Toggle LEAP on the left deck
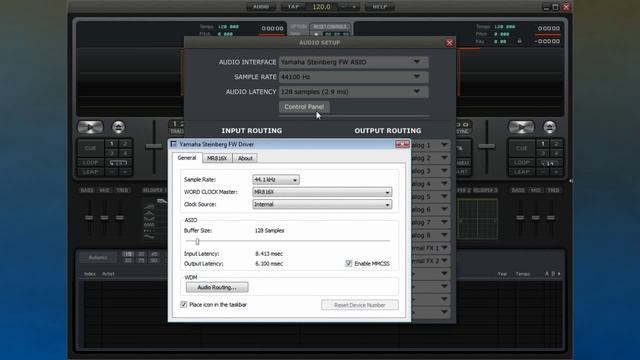The height and width of the screenshot is (360, 640). click(x=91, y=172)
